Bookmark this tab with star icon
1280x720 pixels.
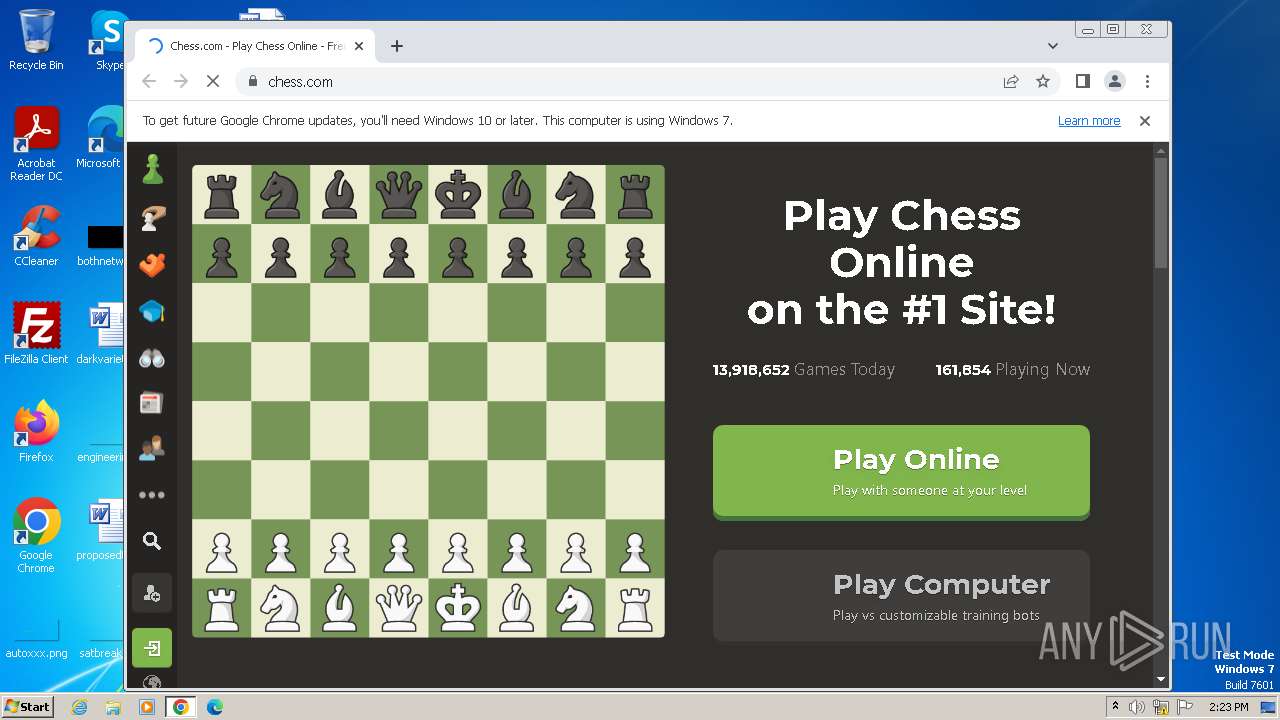click(x=1043, y=81)
